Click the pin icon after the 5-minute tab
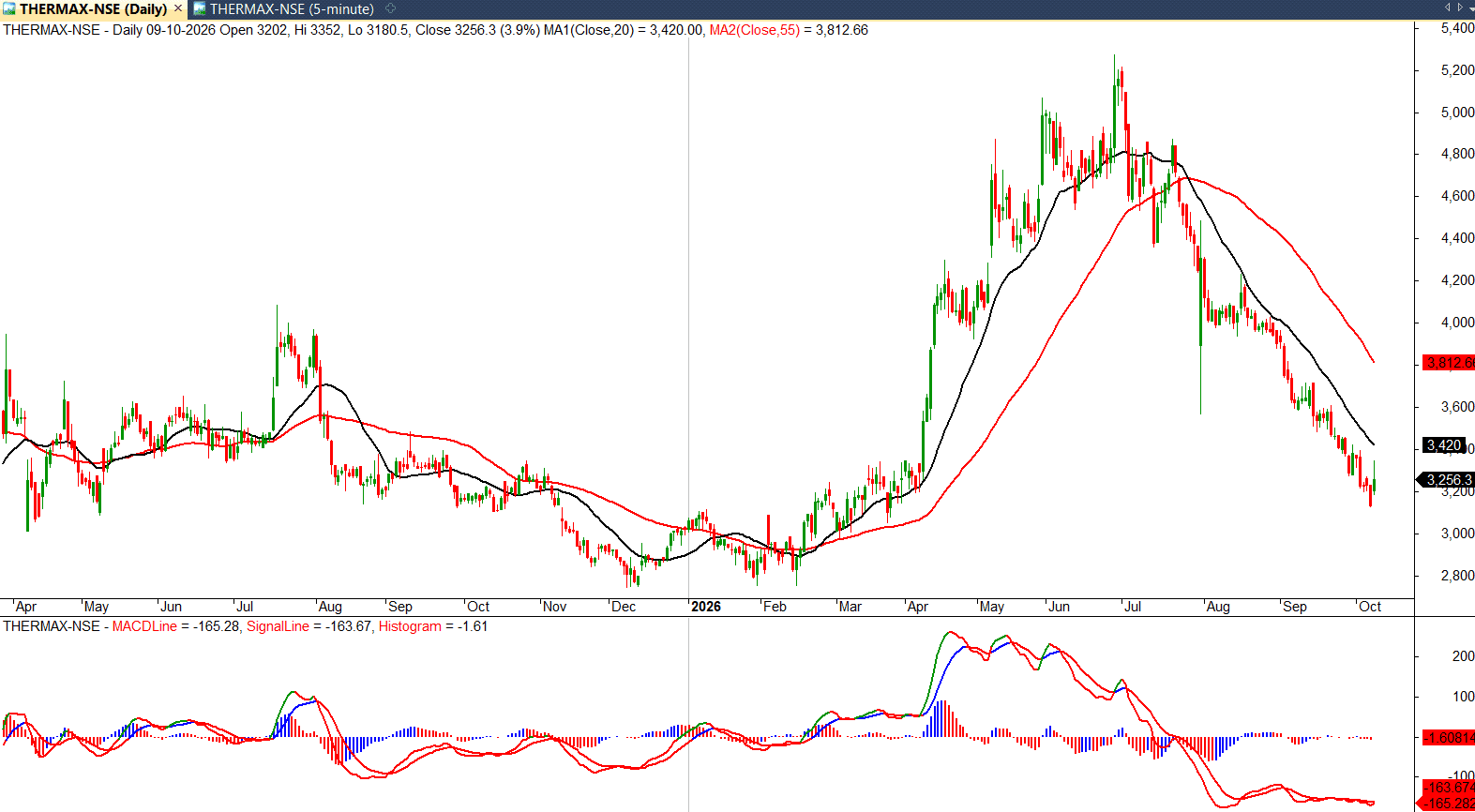The image size is (1475, 812). coord(390,8)
